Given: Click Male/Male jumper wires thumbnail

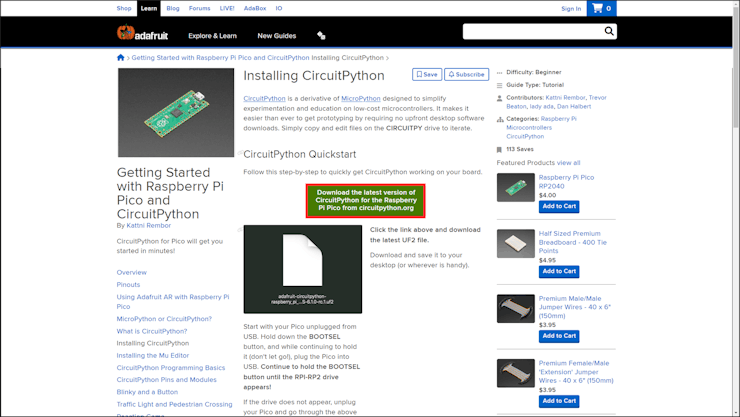Looking at the screenshot, I should pos(516,309).
